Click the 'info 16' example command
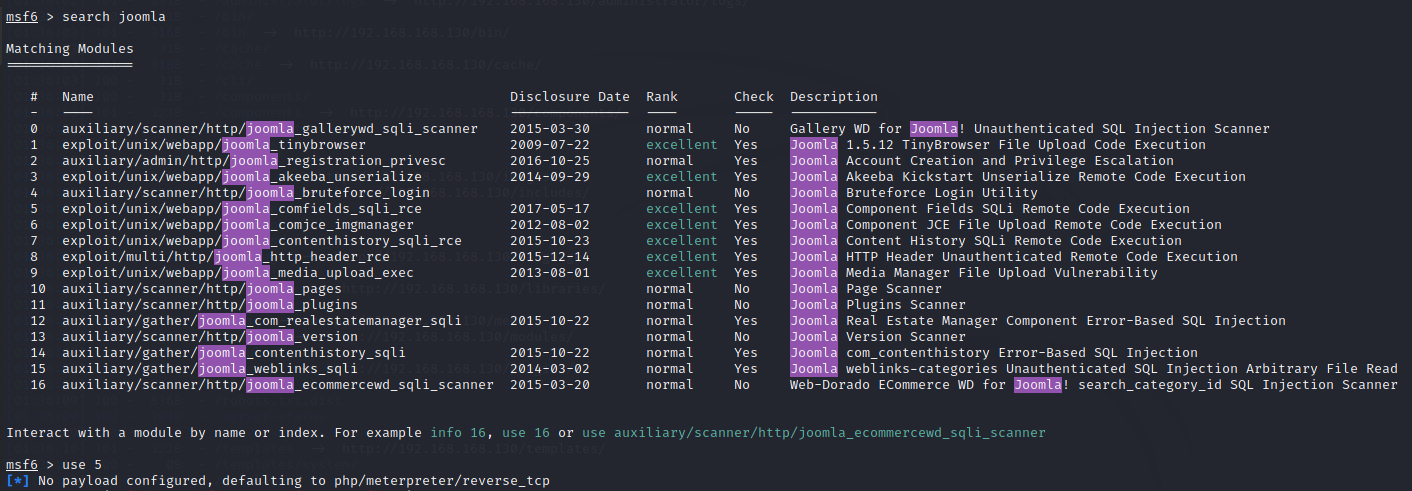The image size is (1412, 491). [x=457, y=433]
